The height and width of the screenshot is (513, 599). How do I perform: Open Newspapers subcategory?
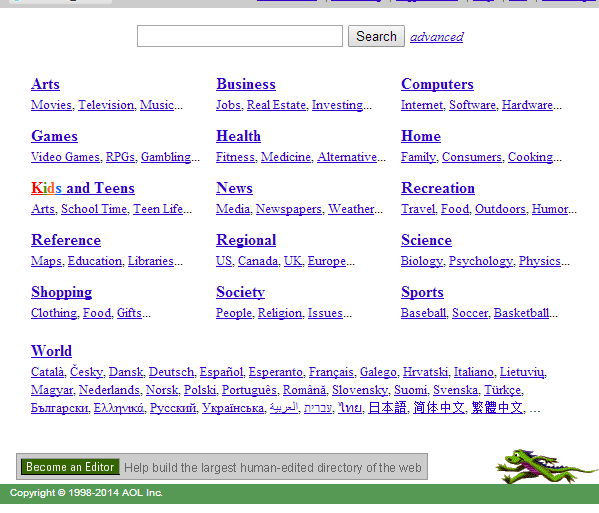click(289, 209)
